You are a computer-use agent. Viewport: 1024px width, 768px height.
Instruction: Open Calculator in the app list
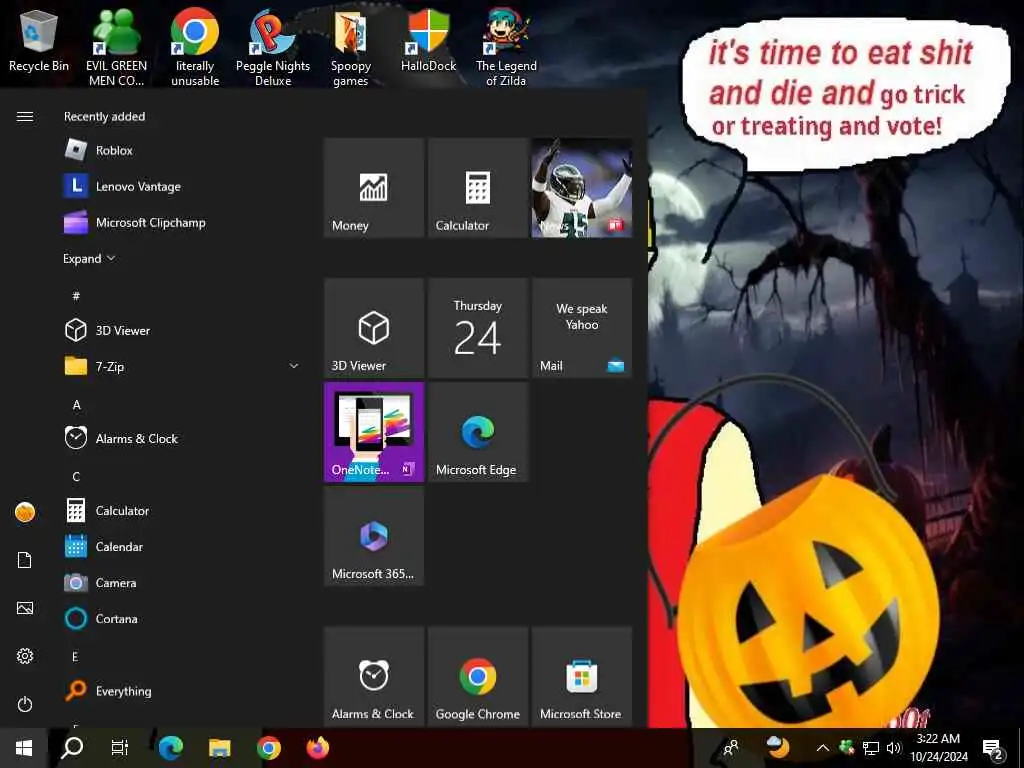(181, 511)
